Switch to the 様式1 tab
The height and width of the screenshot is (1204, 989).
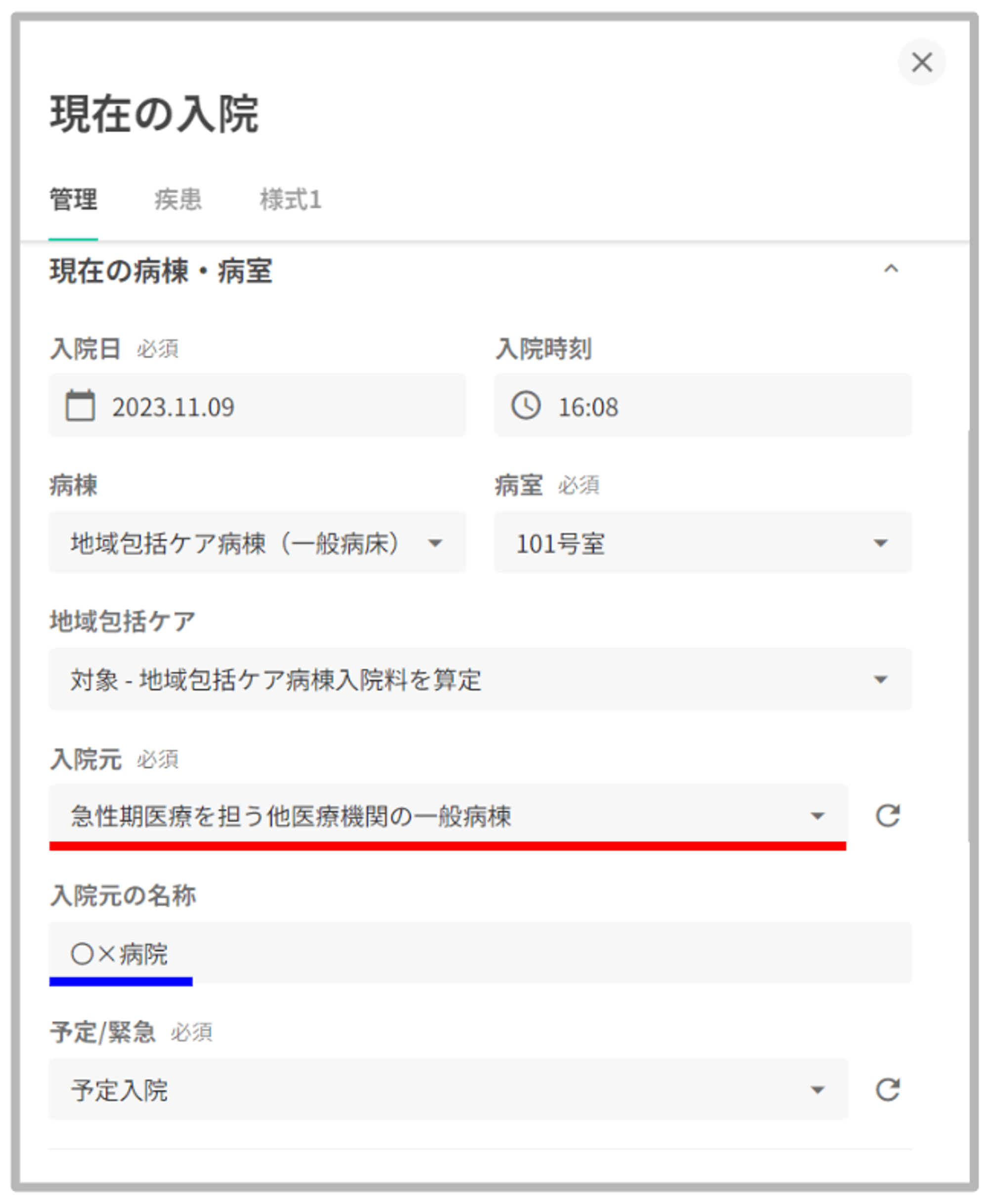[x=291, y=199]
